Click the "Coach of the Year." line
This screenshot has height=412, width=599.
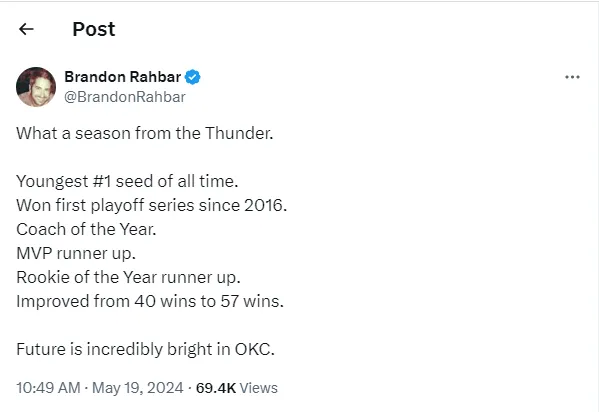86,229
